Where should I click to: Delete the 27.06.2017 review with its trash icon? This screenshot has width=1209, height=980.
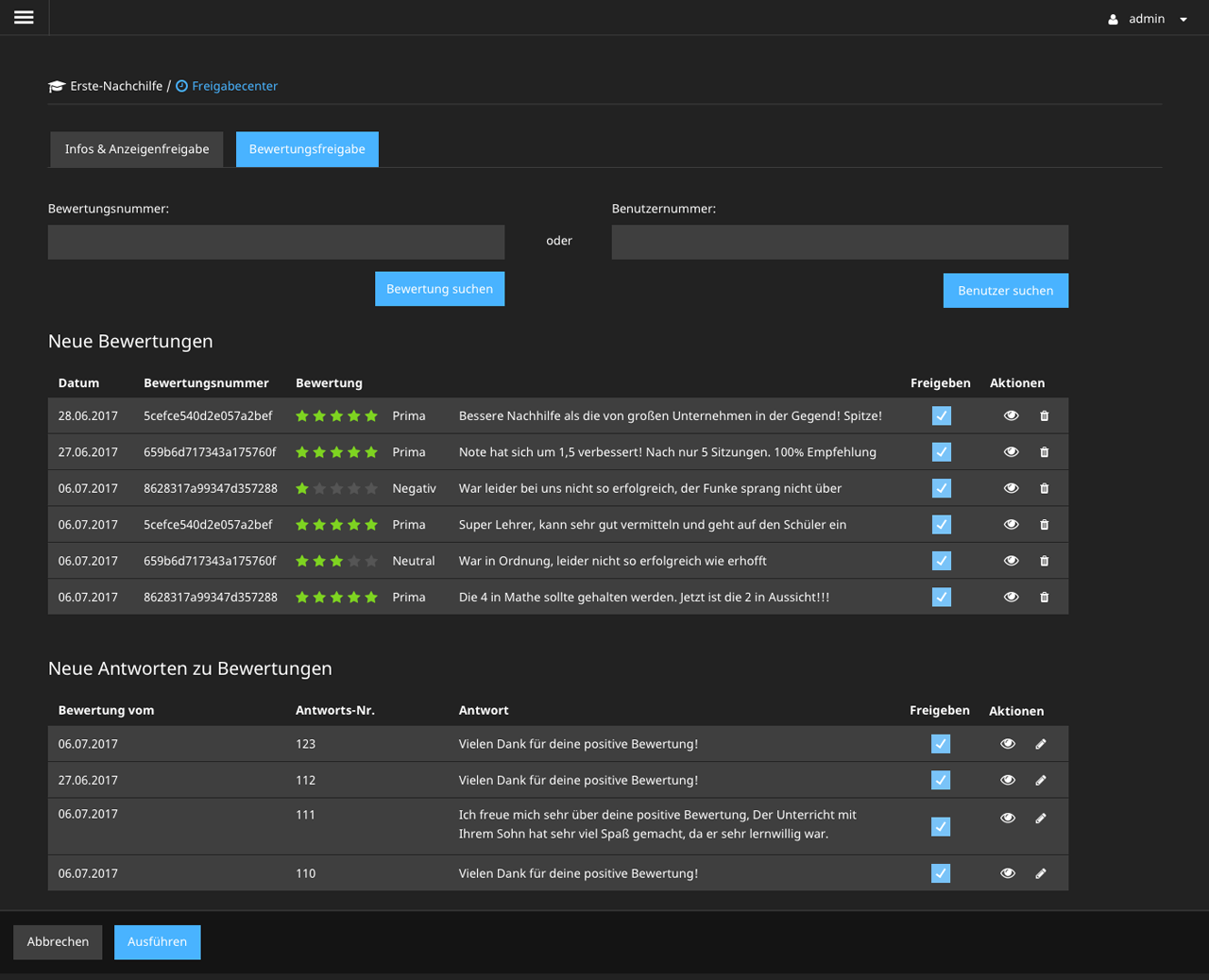coord(1044,451)
